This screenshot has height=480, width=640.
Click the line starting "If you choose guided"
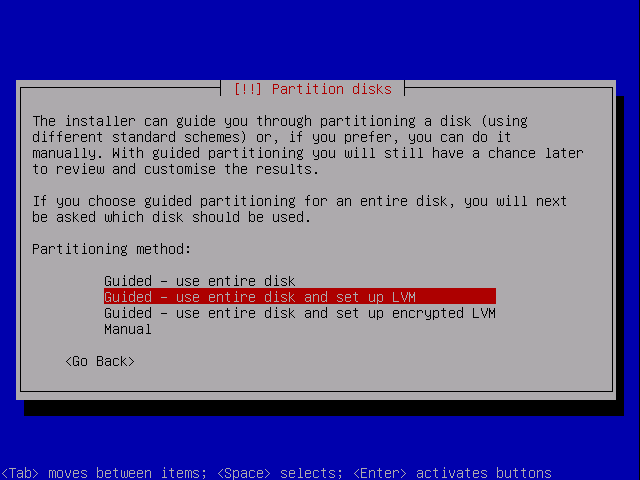300,201
